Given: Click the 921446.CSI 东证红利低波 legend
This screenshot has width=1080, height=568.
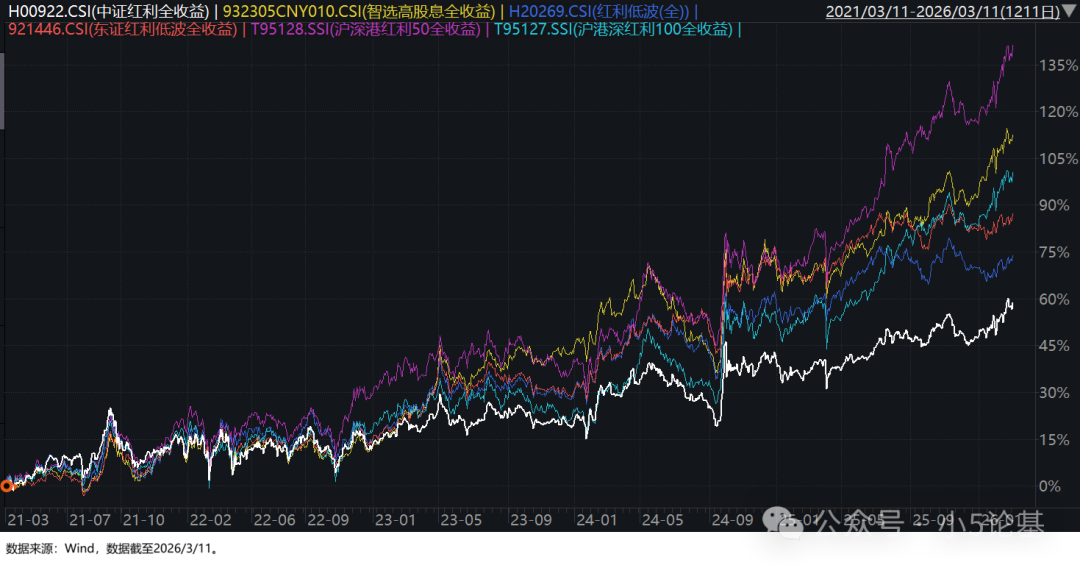Looking at the screenshot, I should pyautogui.click(x=123, y=30).
